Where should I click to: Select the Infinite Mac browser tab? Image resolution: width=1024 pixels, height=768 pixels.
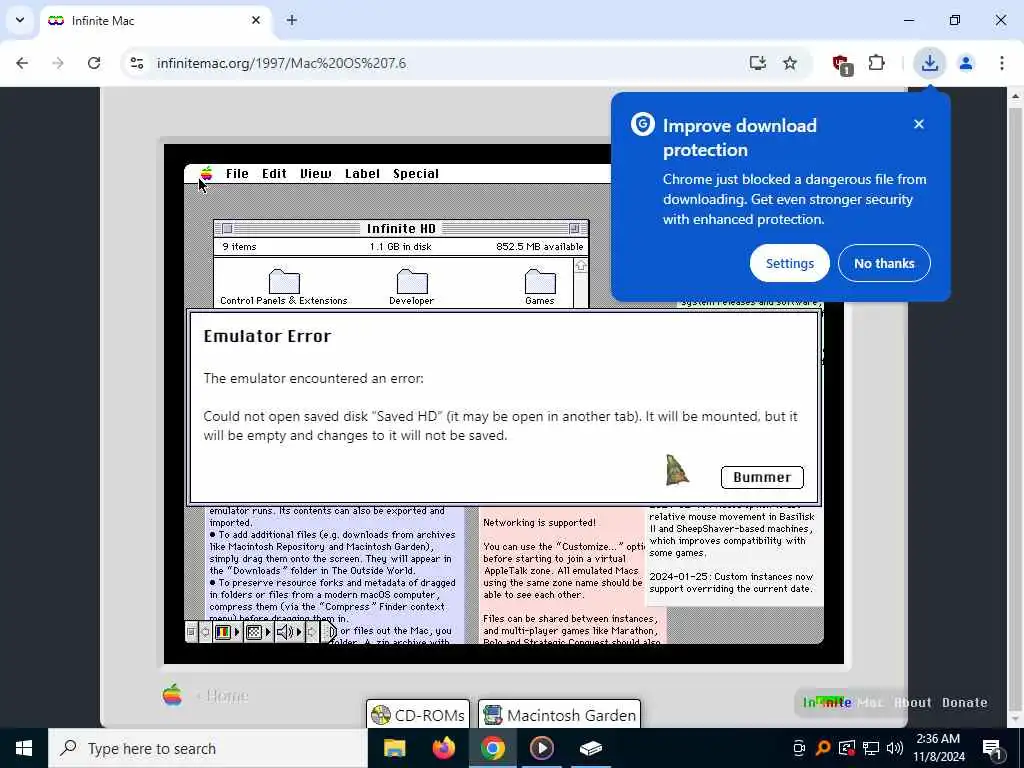[155, 21]
